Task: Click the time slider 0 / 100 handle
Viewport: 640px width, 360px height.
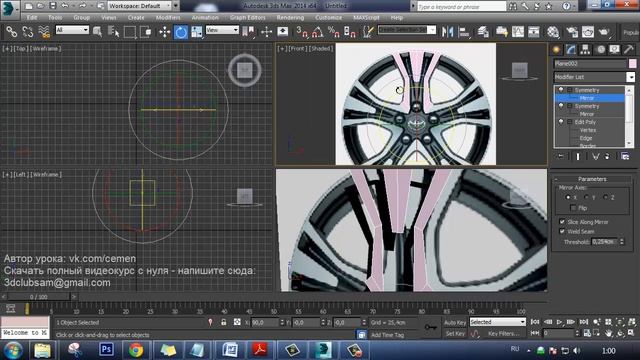Action: 38,297
